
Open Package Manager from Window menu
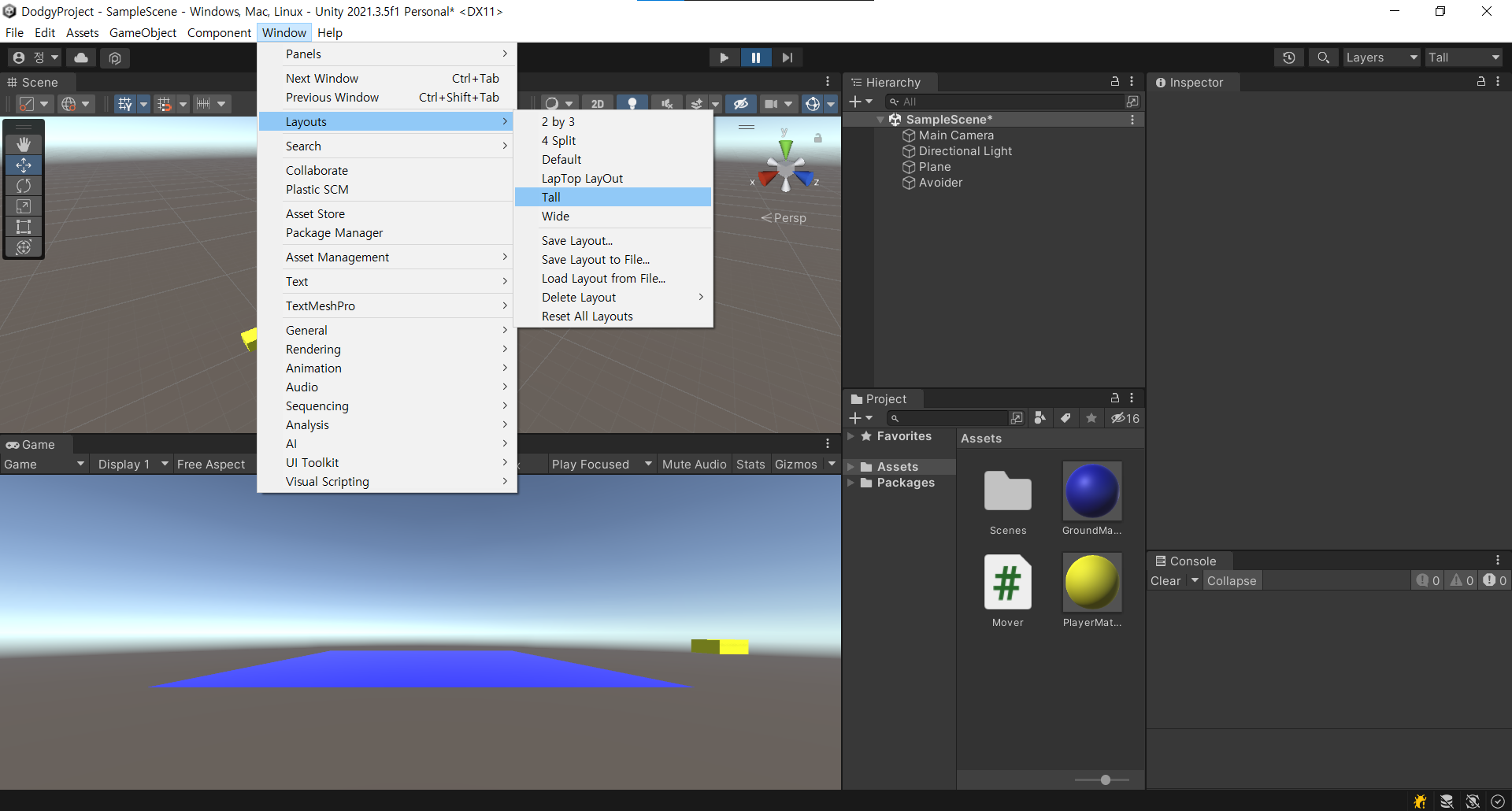click(x=387, y=232)
